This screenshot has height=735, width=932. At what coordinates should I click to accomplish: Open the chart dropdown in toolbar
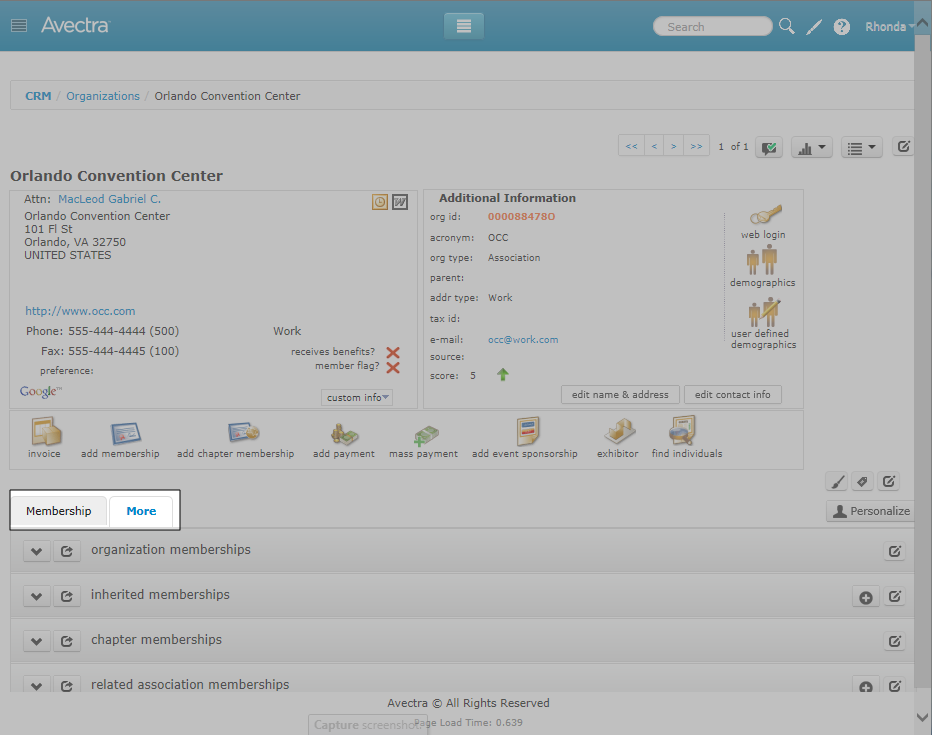point(811,147)
